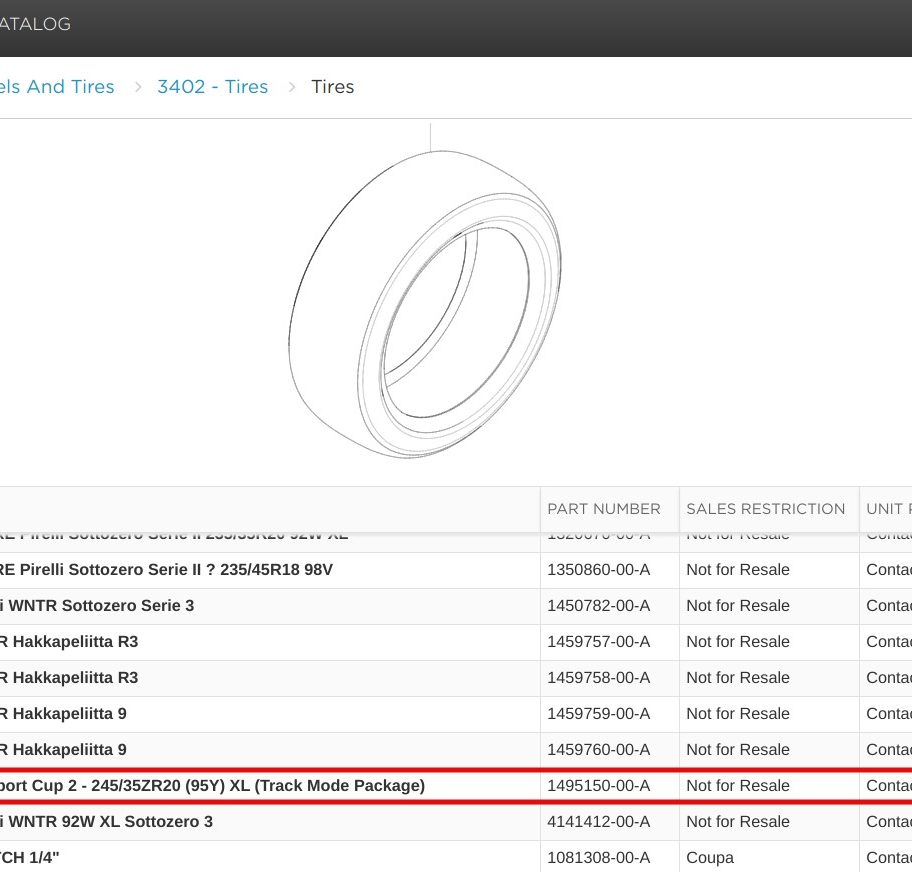Select the Sport Cup 2 Track Mode Package description

click(x=212, y=786)
